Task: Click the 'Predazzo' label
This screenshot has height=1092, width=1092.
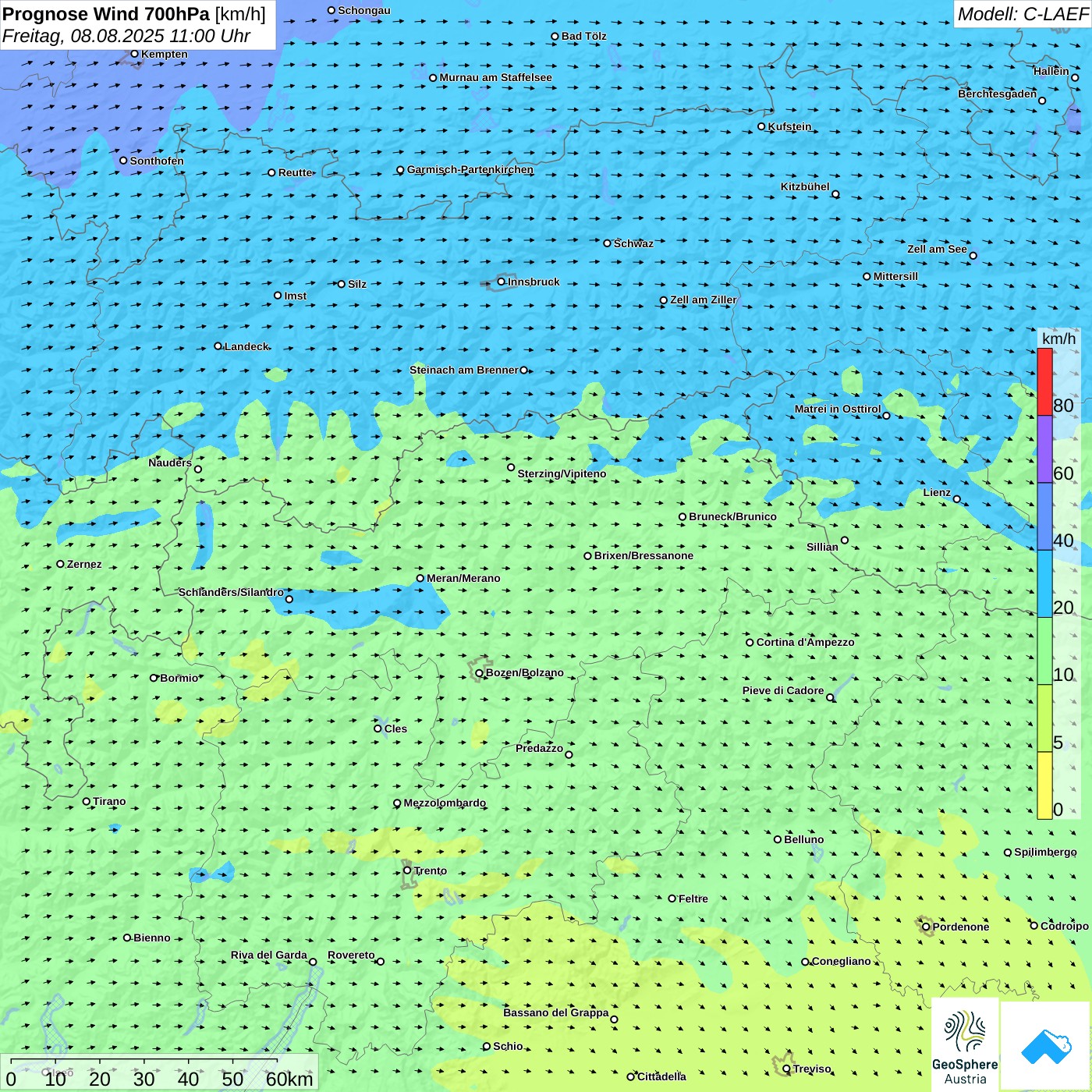Action: 540,748
